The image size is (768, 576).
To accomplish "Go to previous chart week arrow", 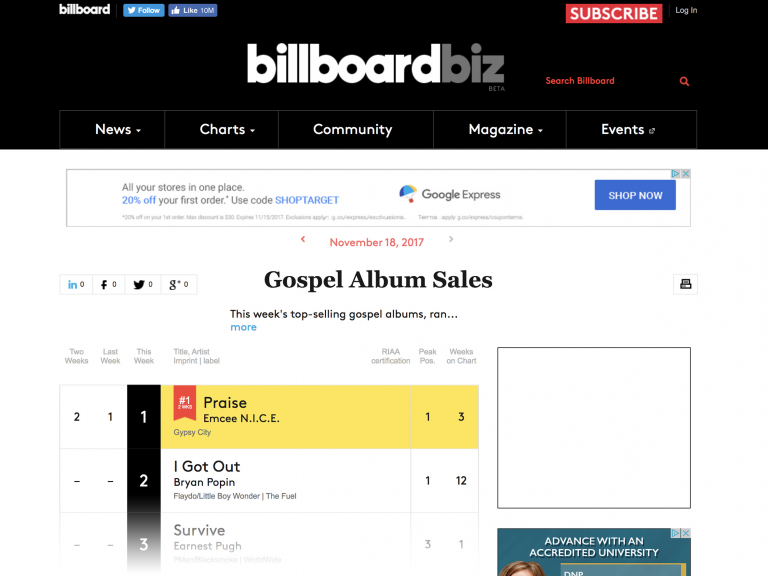I will point(303,239).
